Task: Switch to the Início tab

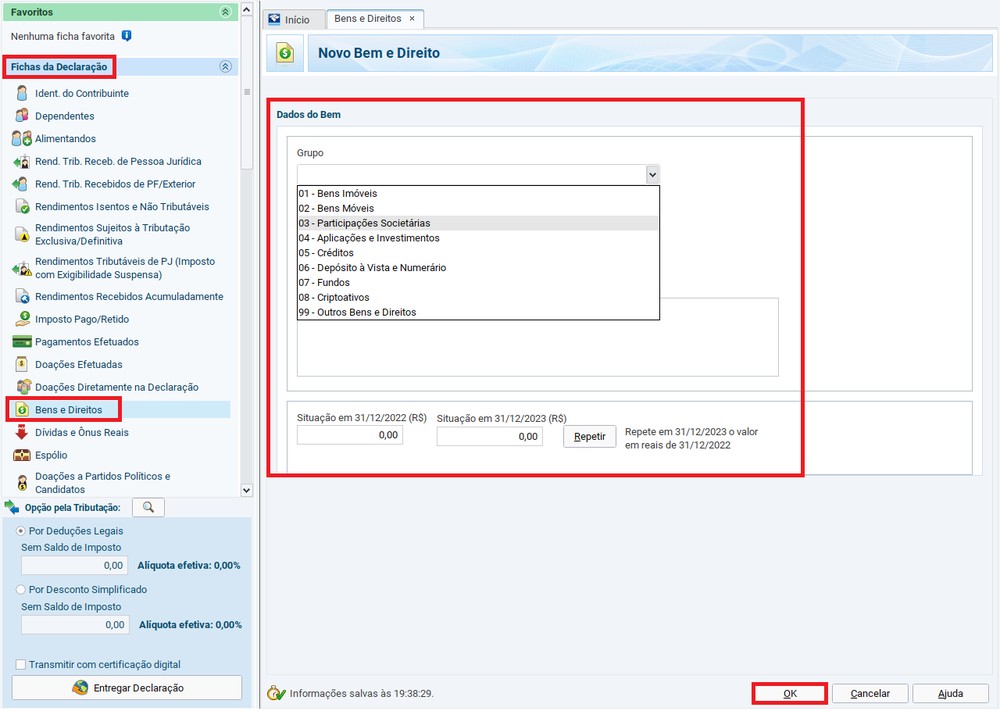Action: point(291,20)
